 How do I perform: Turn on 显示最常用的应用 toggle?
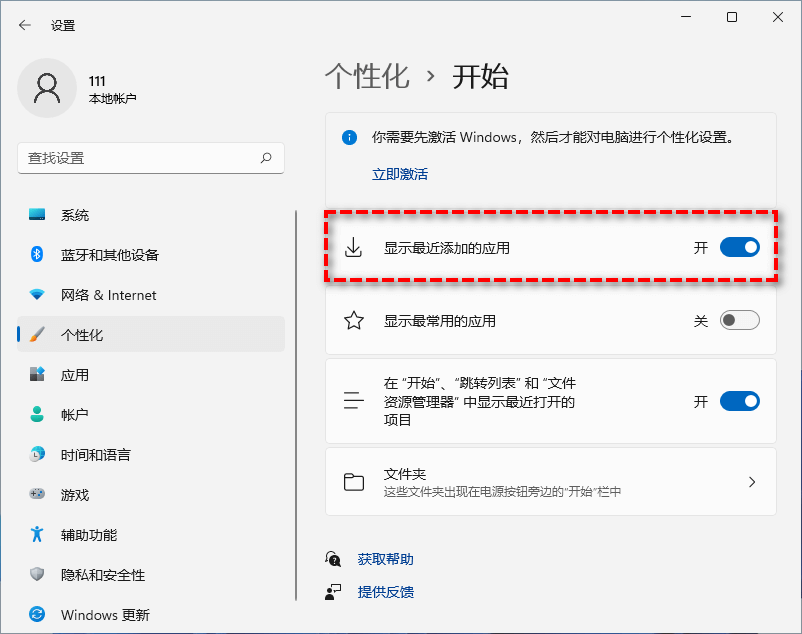(x=740, y=321)
